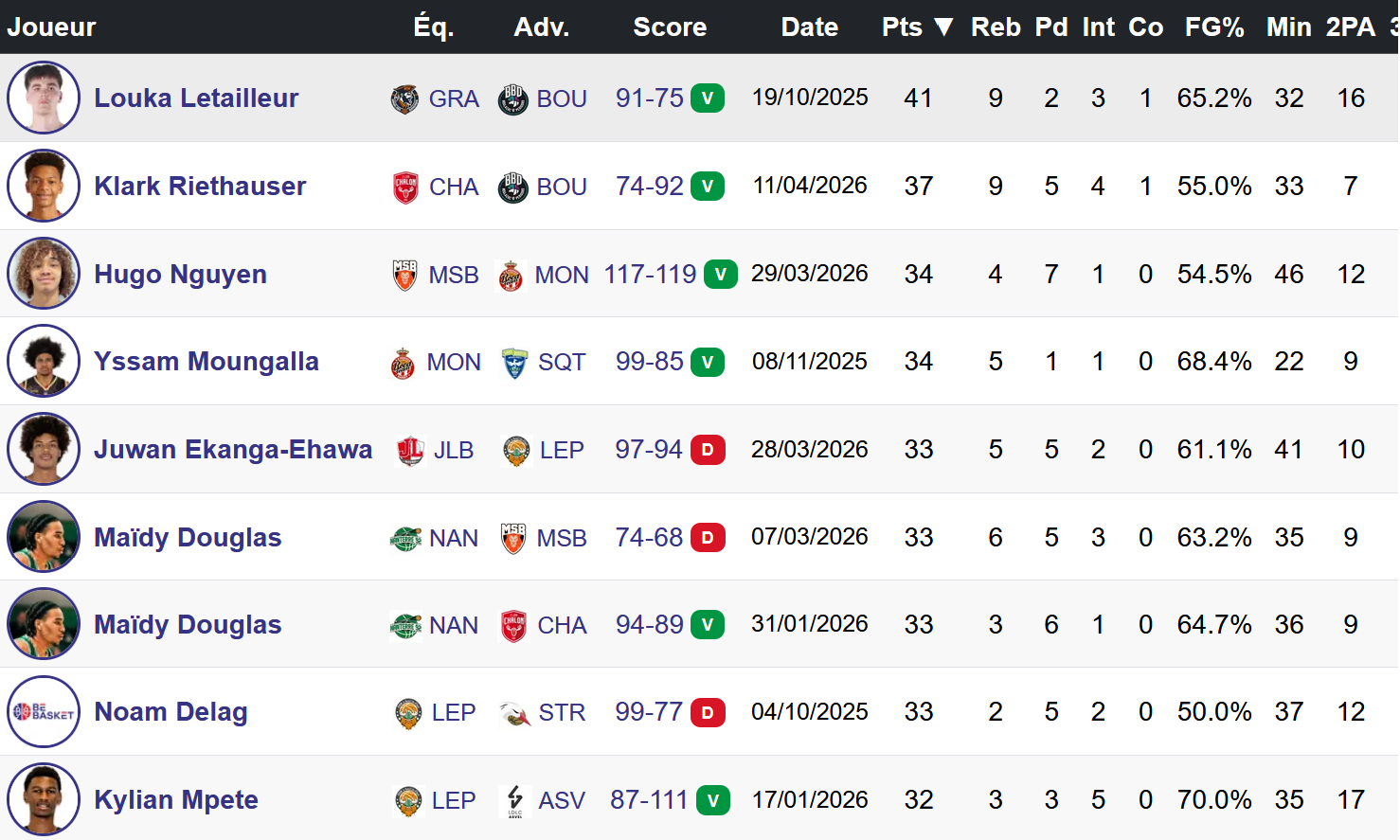
Task: Click the BOU logo in Letailleur's row
Action: coord(512,98)
